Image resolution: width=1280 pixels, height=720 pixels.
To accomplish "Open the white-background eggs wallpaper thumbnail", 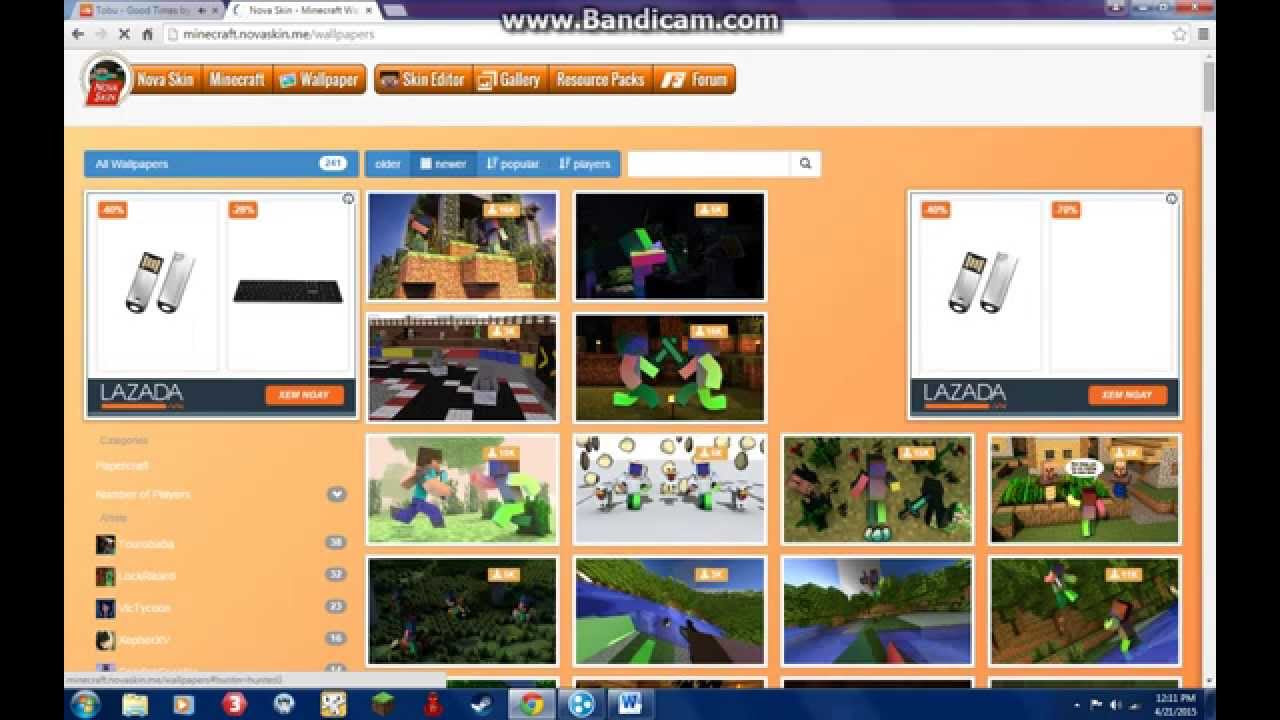I will tap(670, 489).
